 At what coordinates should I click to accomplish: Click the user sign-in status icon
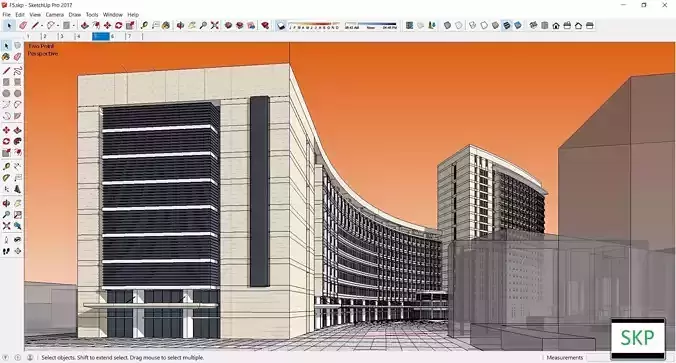30,357
